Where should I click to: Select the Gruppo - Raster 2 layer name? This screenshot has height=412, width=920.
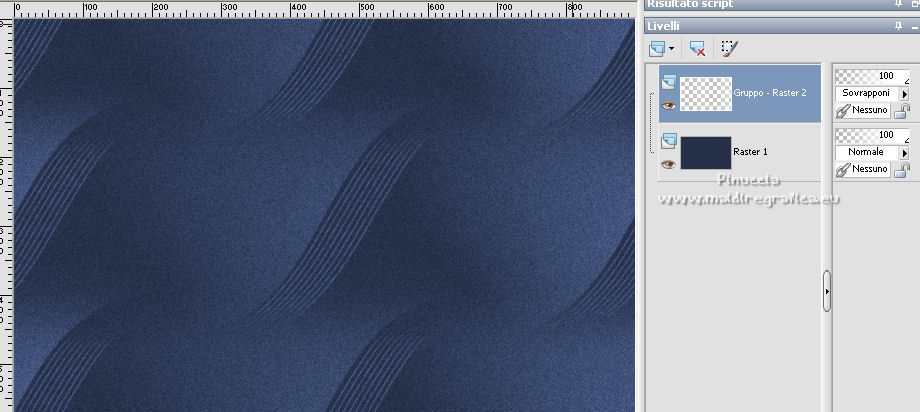click(x=770, y=93)
